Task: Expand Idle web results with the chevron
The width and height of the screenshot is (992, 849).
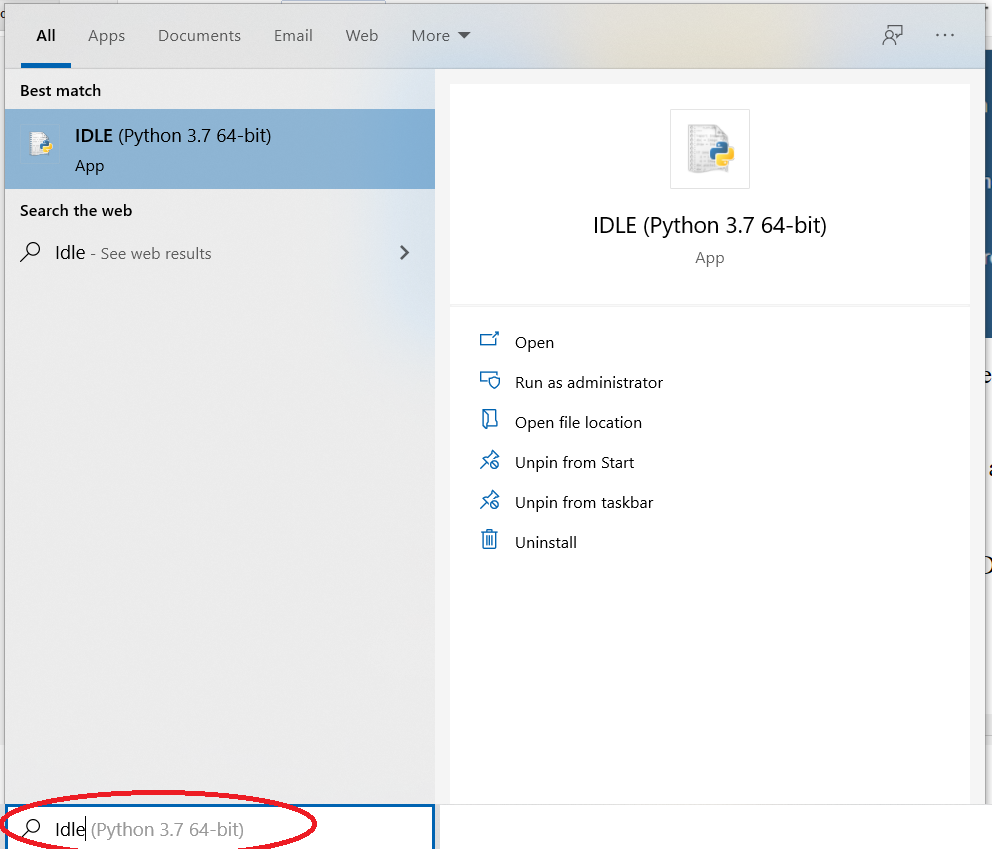Action: [404, 253]
